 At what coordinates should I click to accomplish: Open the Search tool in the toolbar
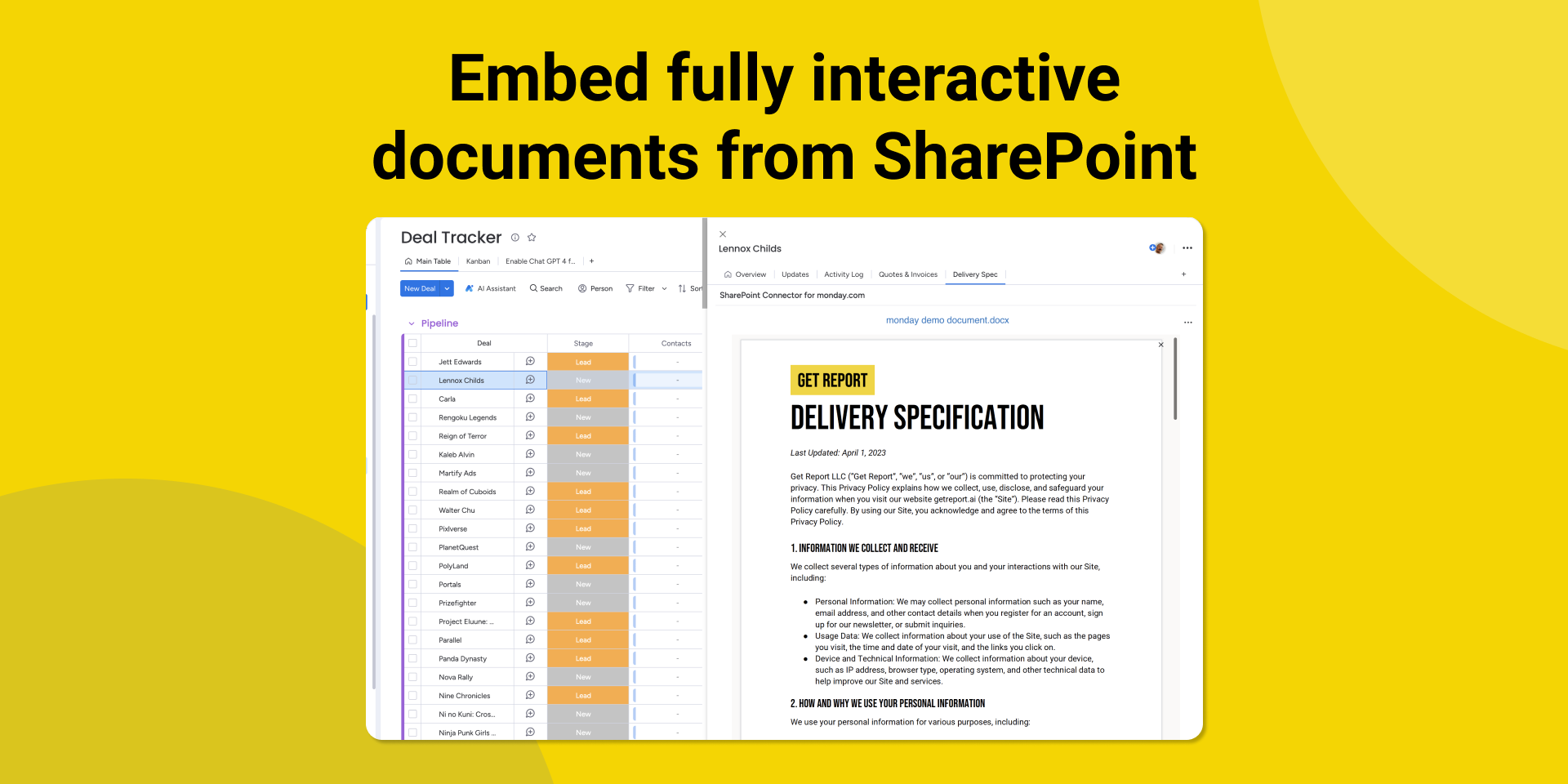tap(546, 288)
